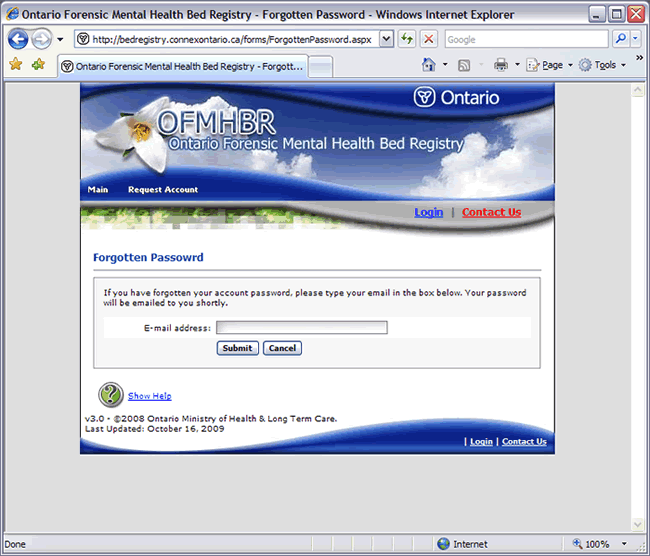Click the red Contact Us link
Viewport: 650px width, 556px height.
pyautogui.click(x=492, y=212)
